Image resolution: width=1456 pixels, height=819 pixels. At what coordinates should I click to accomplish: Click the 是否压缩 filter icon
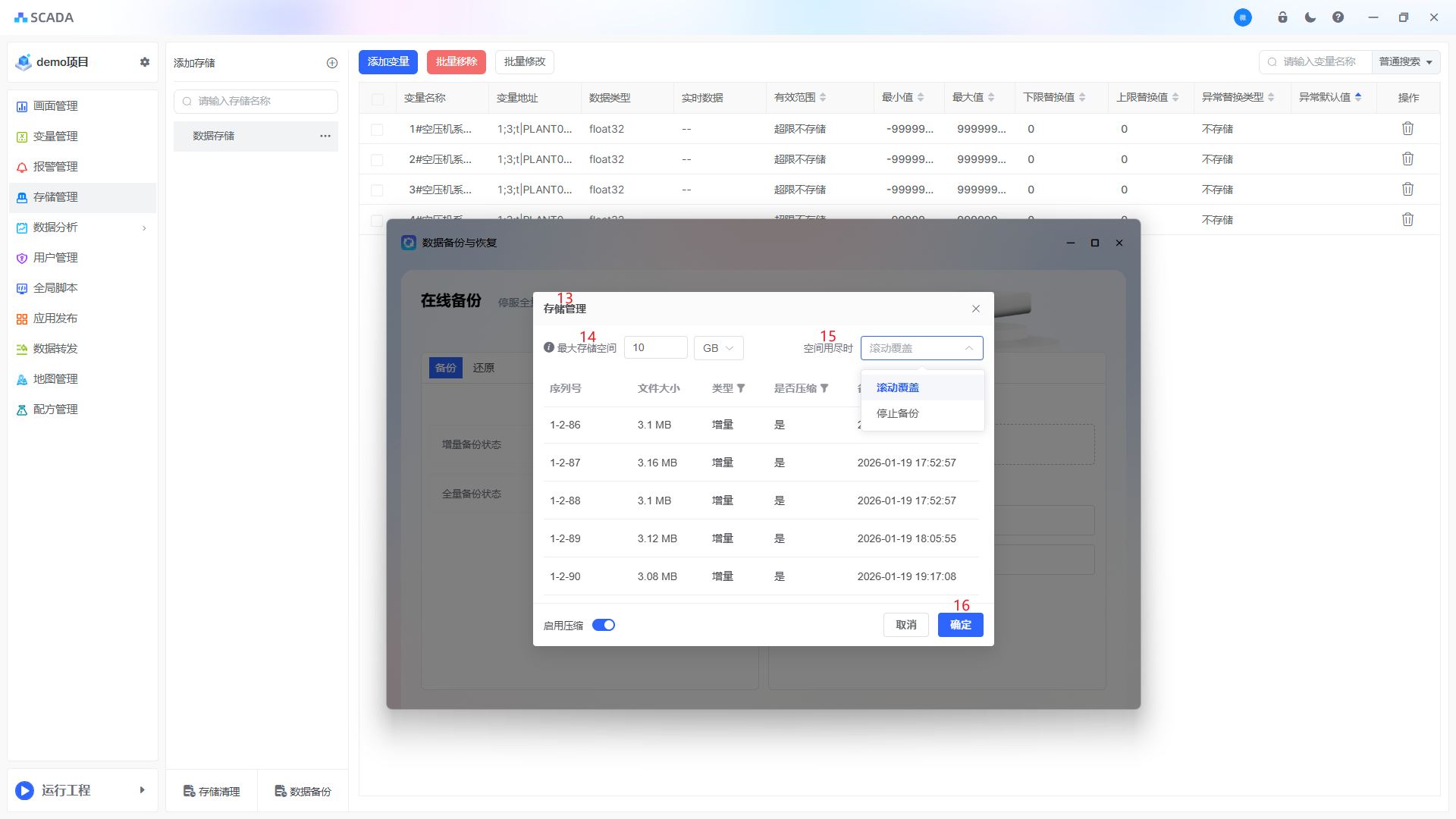[824, 388]
